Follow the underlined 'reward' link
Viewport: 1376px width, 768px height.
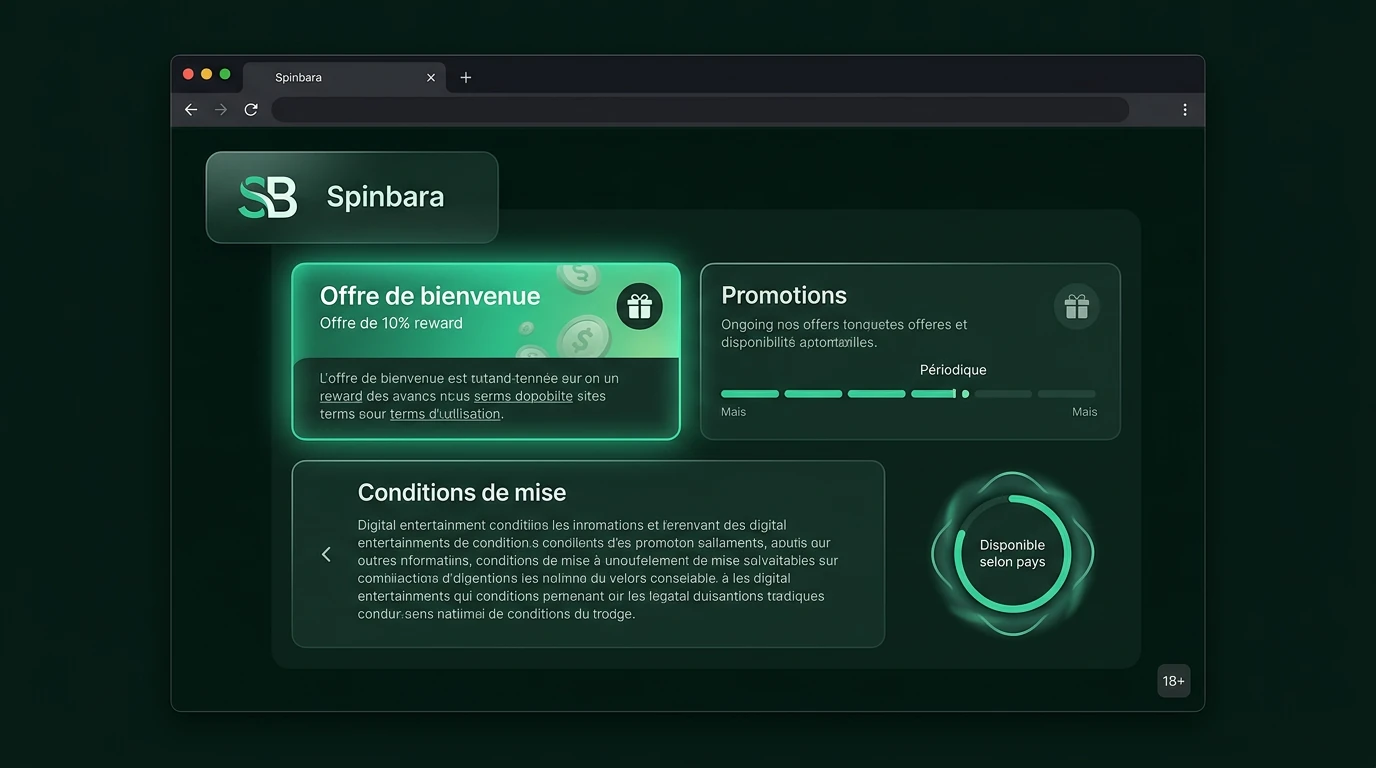341,396
